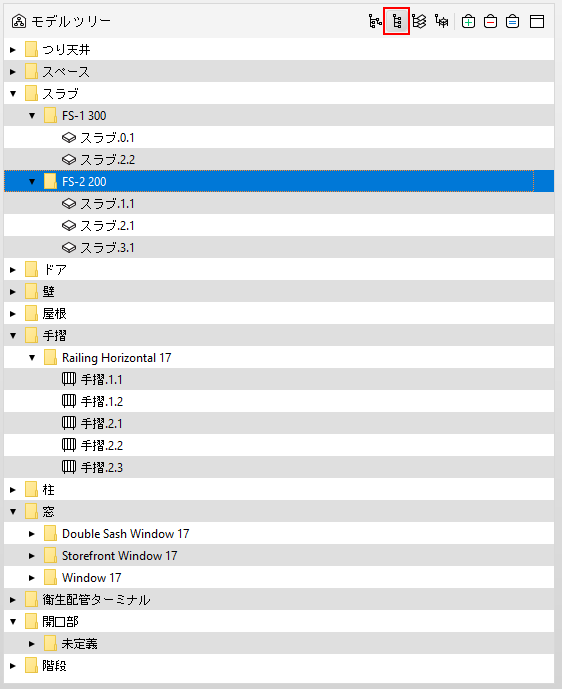Click the folder icon of 階段
This screenshot has height=689, width=562.
pyautogui.click(x=31, y=665)
